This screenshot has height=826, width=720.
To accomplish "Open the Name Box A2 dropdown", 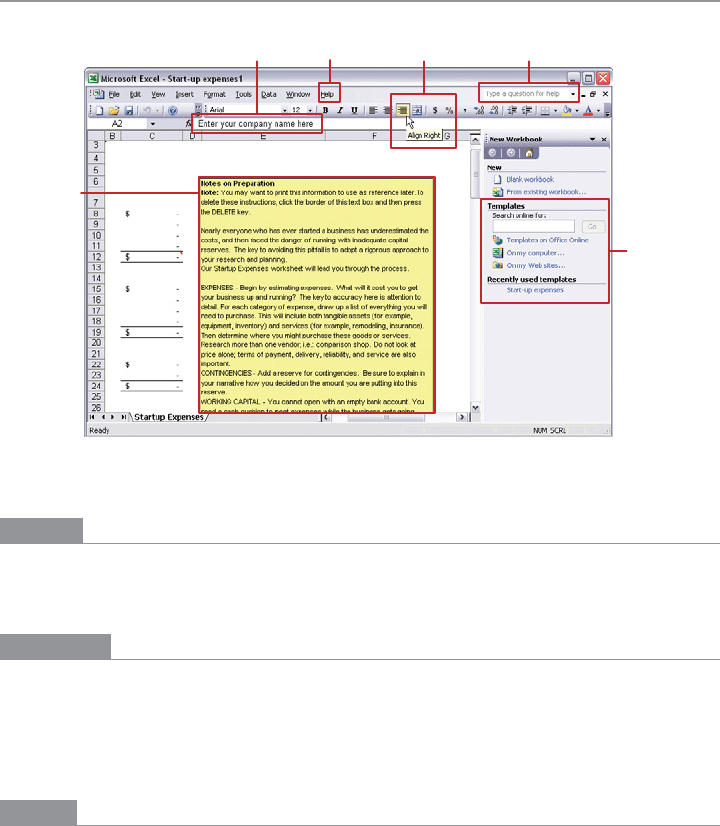I will tap(153, 124).
